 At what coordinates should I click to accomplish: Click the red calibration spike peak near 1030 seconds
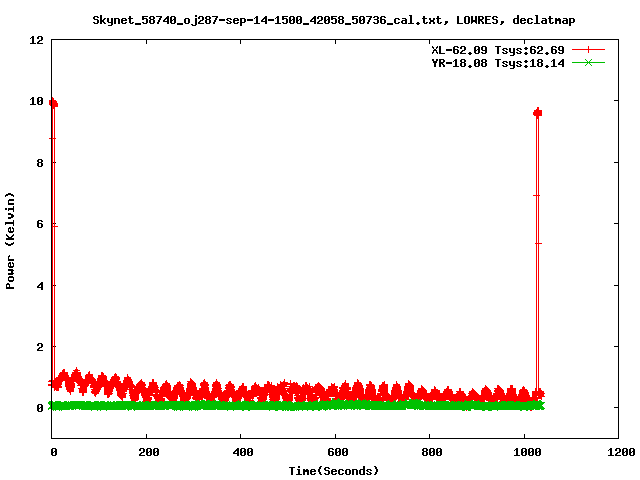point(538,113)
